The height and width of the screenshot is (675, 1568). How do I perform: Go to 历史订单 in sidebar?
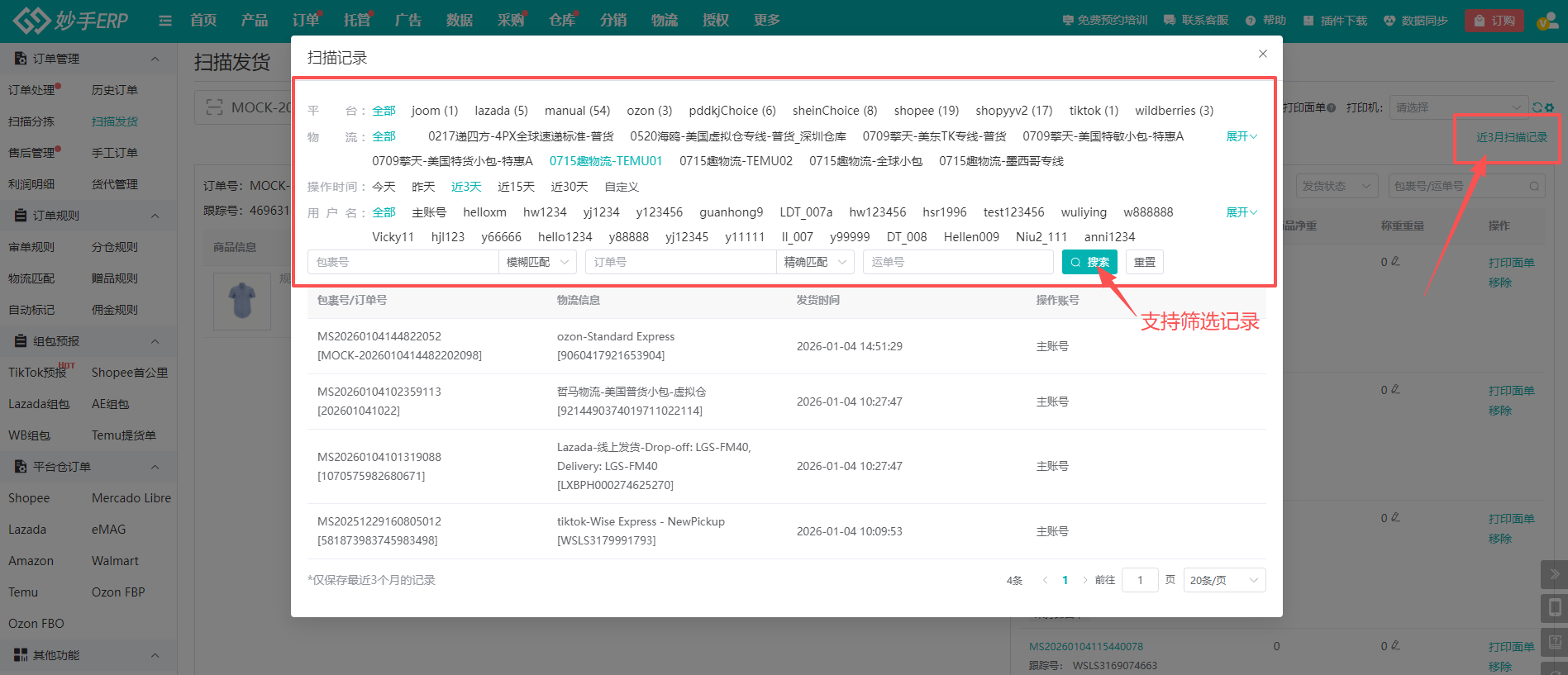coord(115,90)
